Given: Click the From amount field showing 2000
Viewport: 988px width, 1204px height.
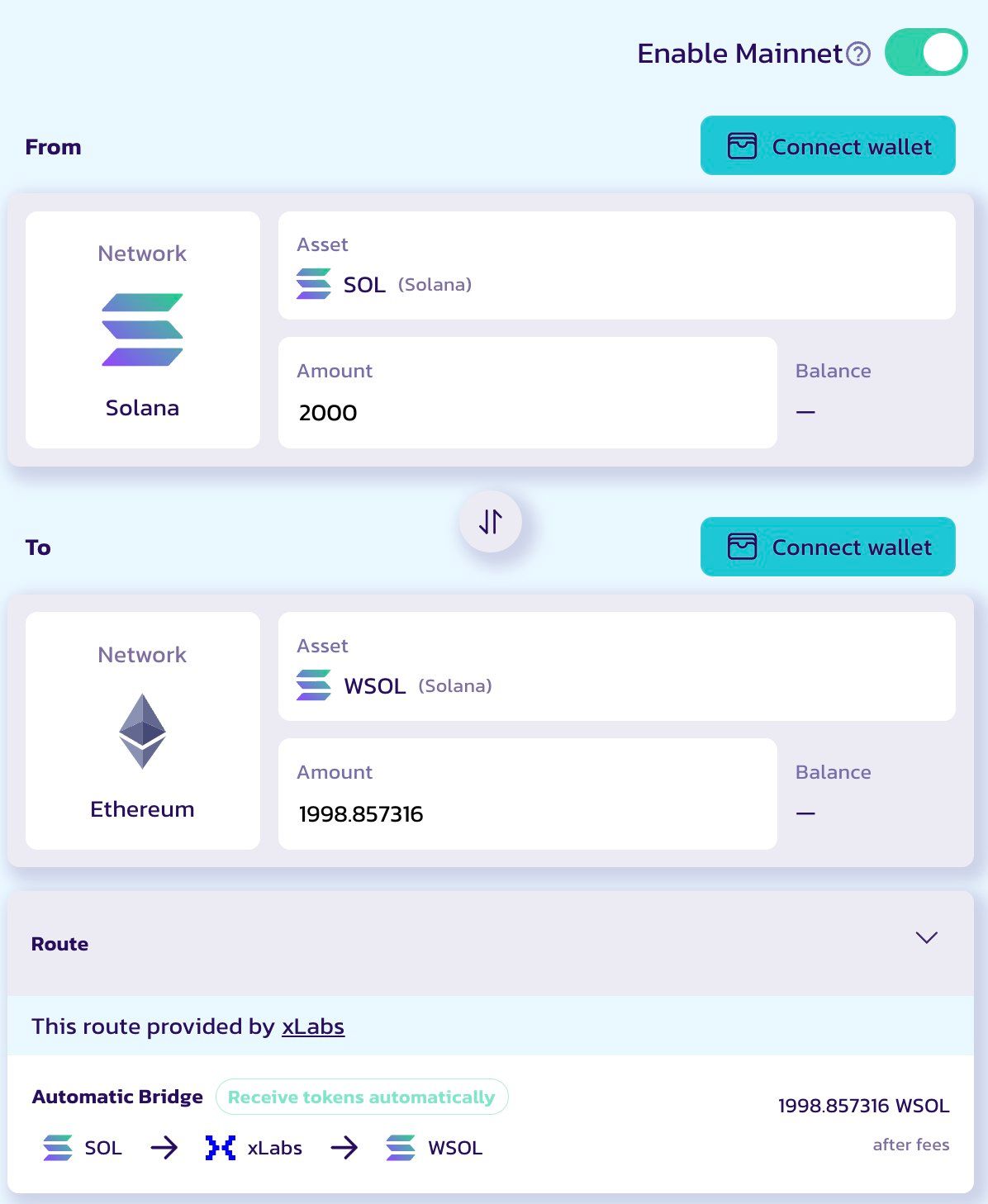Looking at the screenshot, I should click(527, 412).
